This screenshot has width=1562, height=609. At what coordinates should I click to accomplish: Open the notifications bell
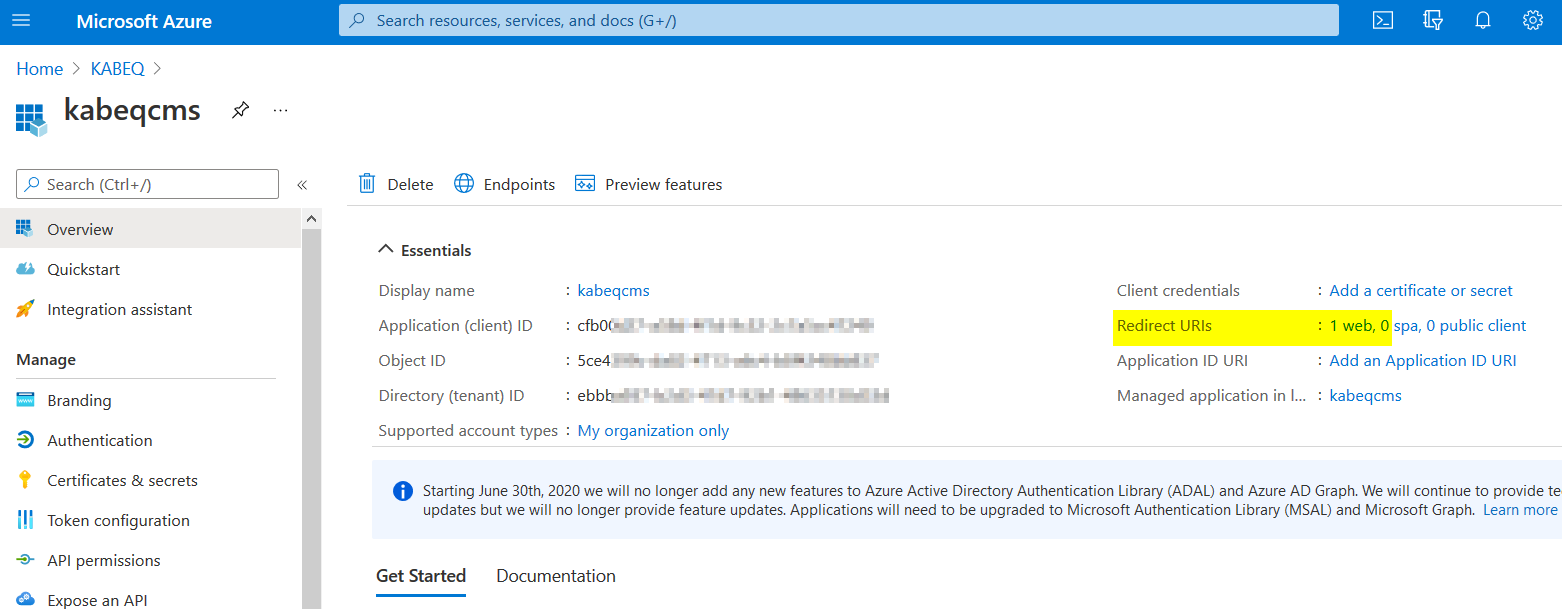[x=1483, y=21]
